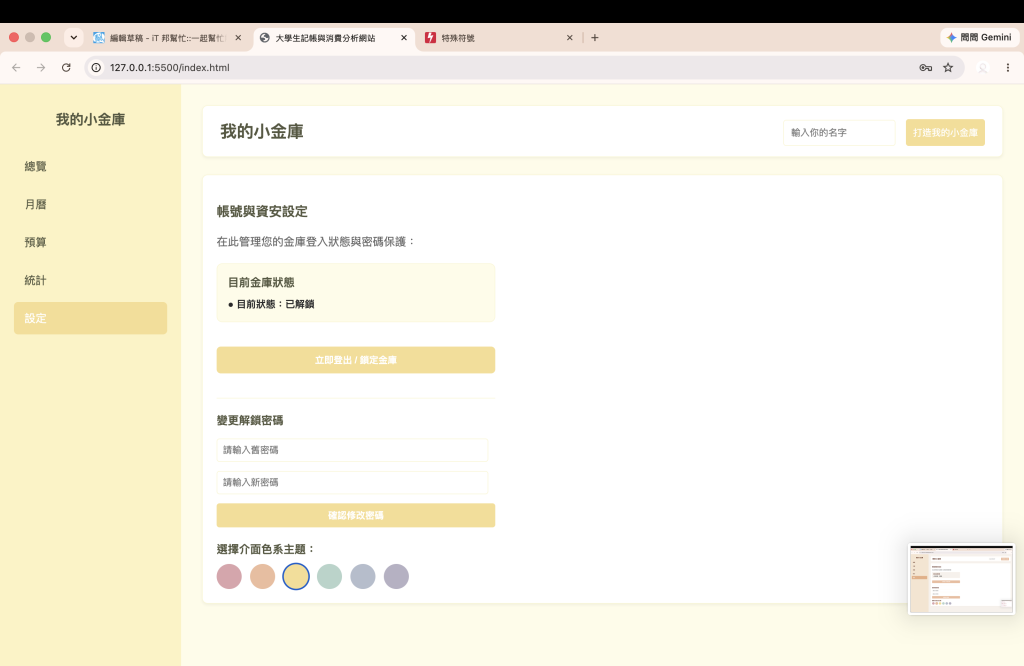Click 變更解鎖密碼 heading
The image size is (1024, 666).
tap(250, 420)
